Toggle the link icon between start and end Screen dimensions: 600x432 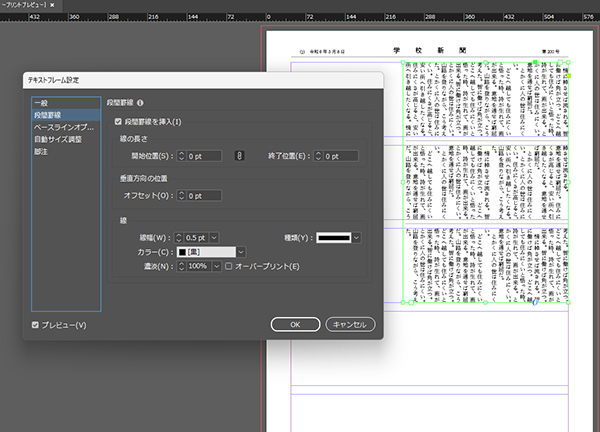click(x=239, y=156)
